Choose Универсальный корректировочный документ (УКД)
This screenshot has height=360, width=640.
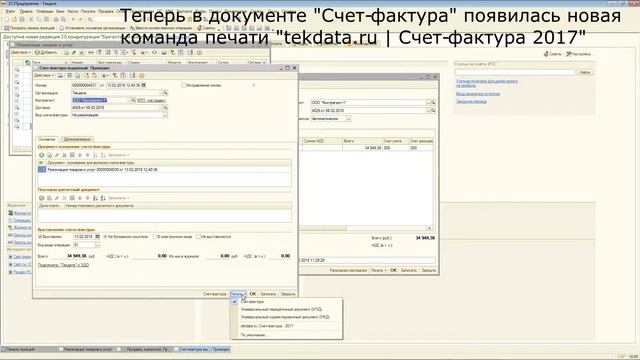pyautogui.click(x=286, y=317)
